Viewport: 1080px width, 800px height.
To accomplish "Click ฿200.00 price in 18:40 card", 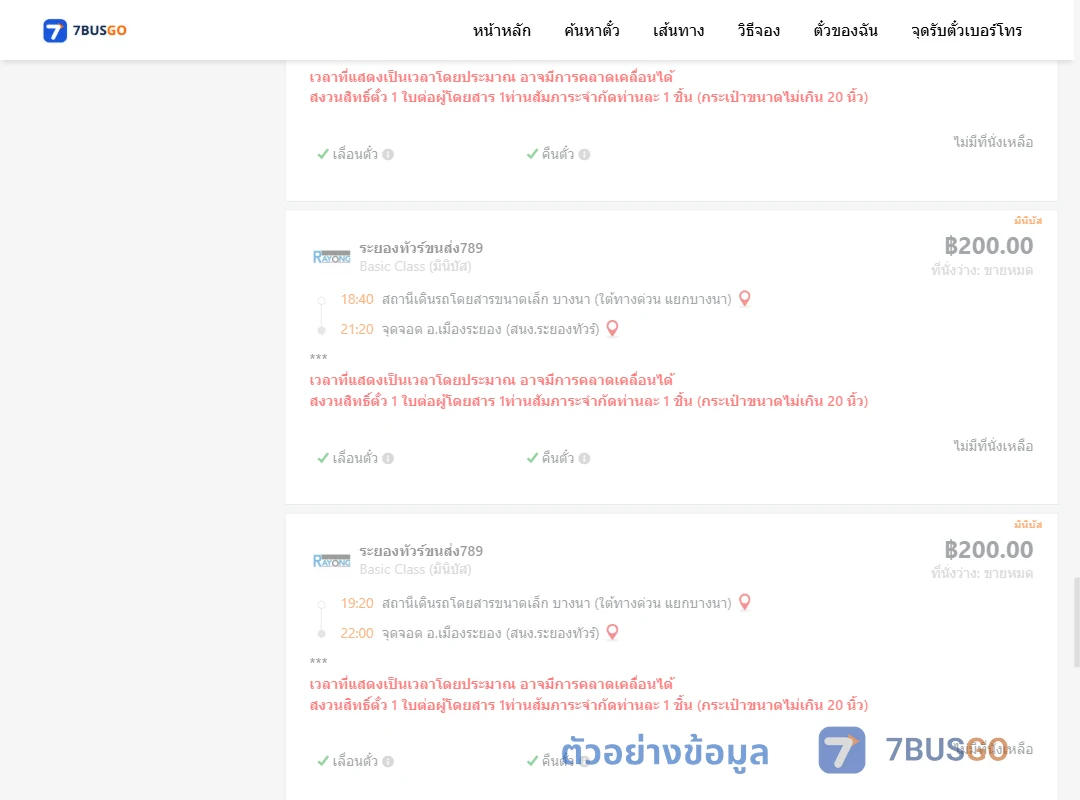I will tap(988, 246).
